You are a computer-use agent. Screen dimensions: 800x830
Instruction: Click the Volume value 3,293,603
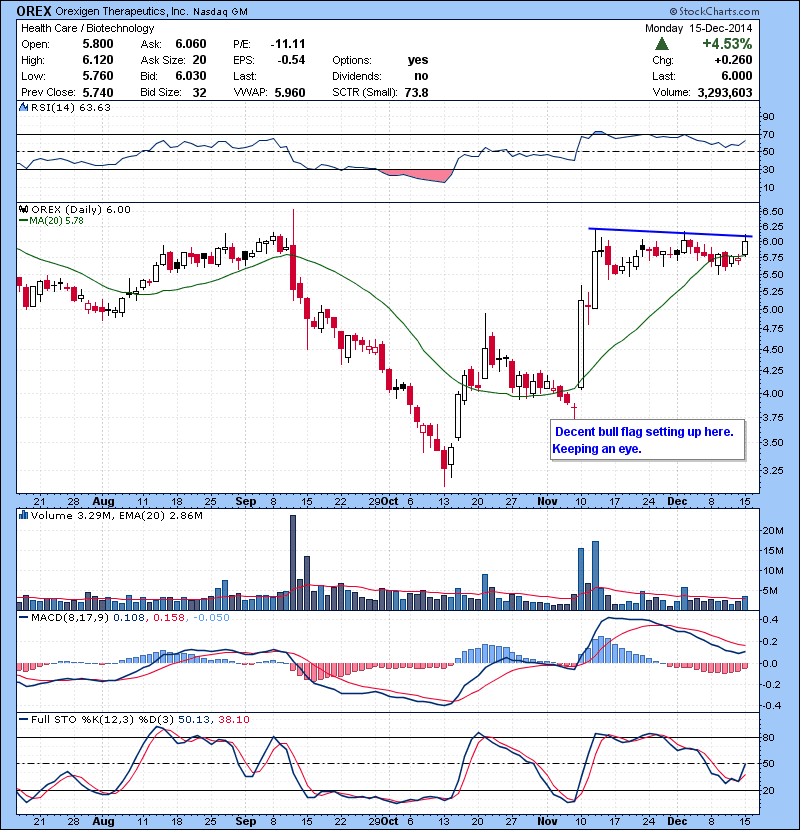[725, 93]
